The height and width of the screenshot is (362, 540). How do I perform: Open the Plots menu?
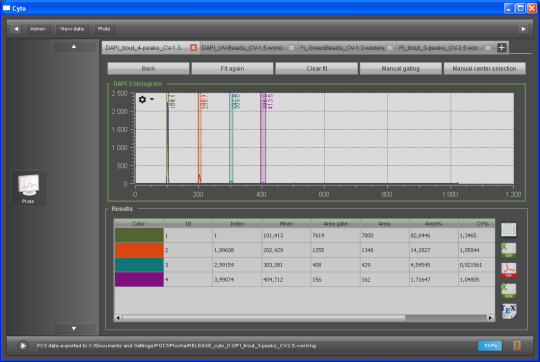[x=104, y=29]
